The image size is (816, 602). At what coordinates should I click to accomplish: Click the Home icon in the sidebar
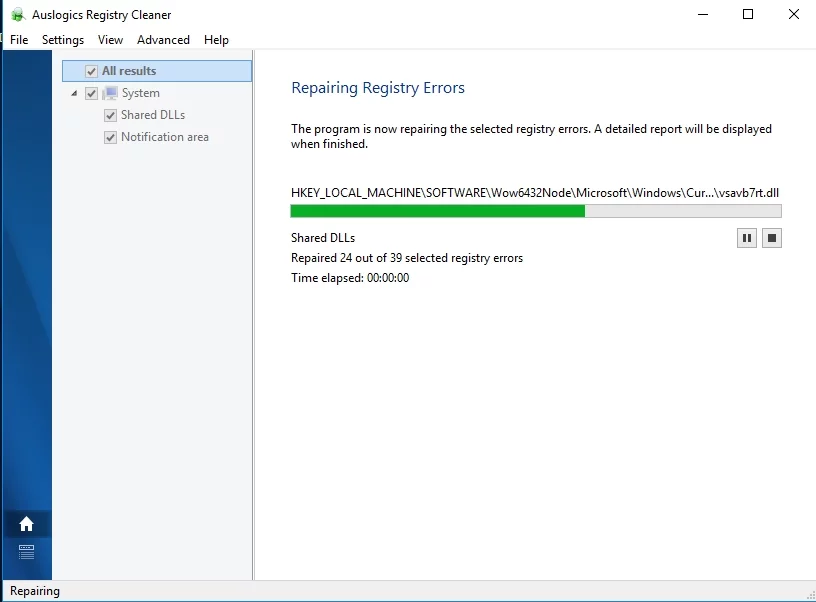(x=26, y=524)
